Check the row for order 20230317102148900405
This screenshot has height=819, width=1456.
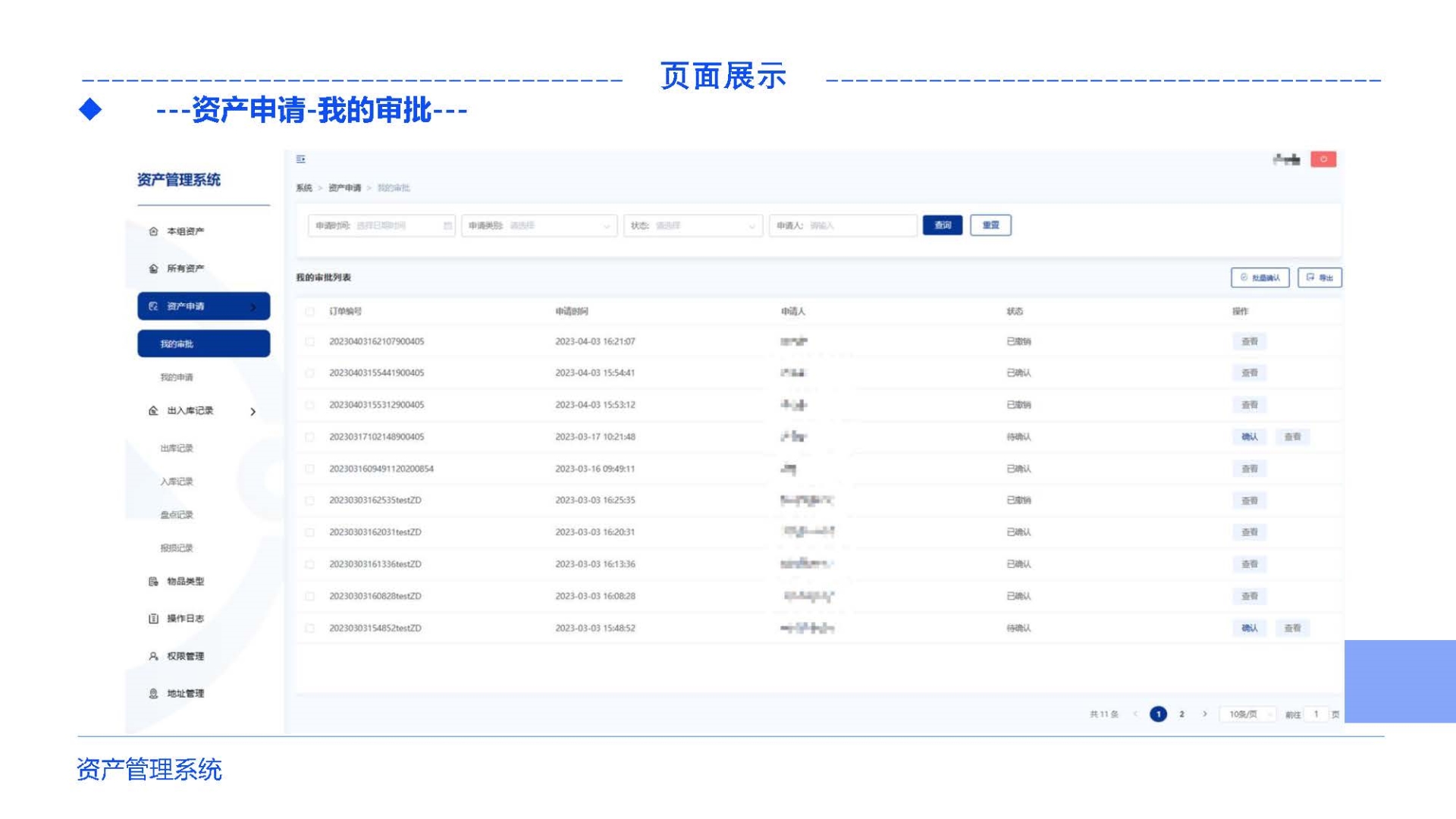(309, 438)
